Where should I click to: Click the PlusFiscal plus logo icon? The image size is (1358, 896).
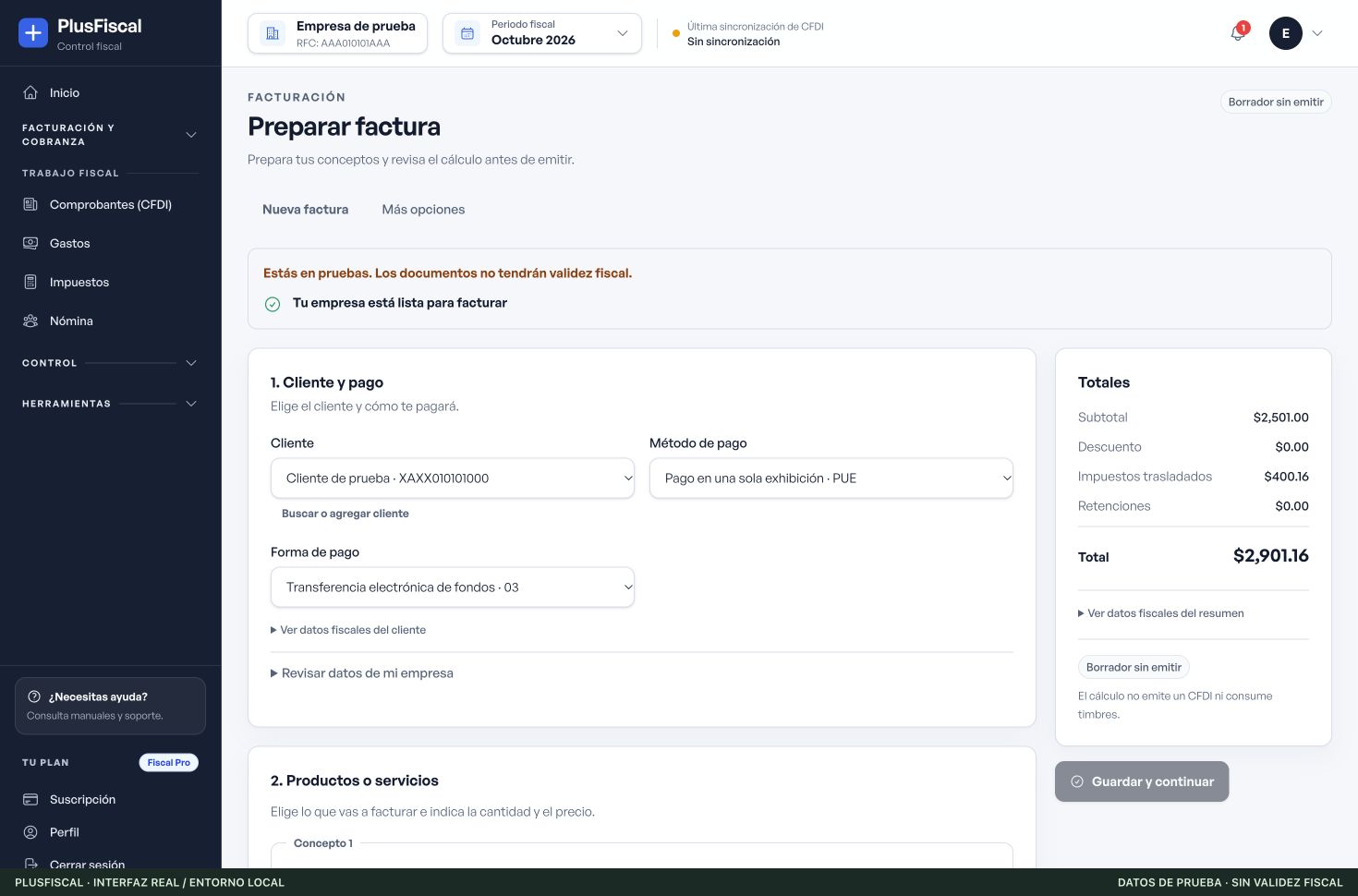(33, 33)
